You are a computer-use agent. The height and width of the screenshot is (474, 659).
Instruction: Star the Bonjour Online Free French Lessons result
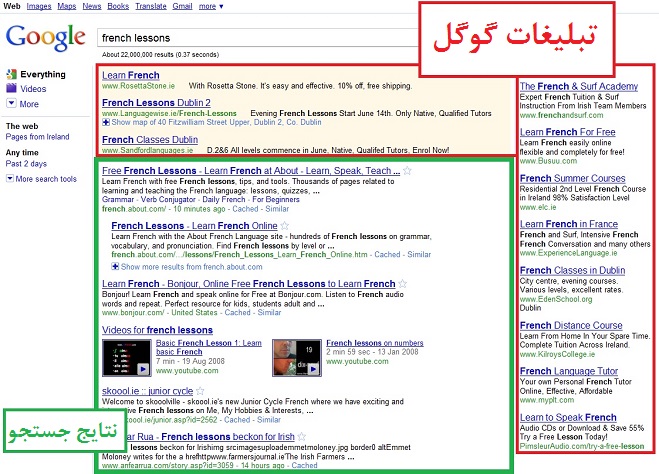click(403, 284)
